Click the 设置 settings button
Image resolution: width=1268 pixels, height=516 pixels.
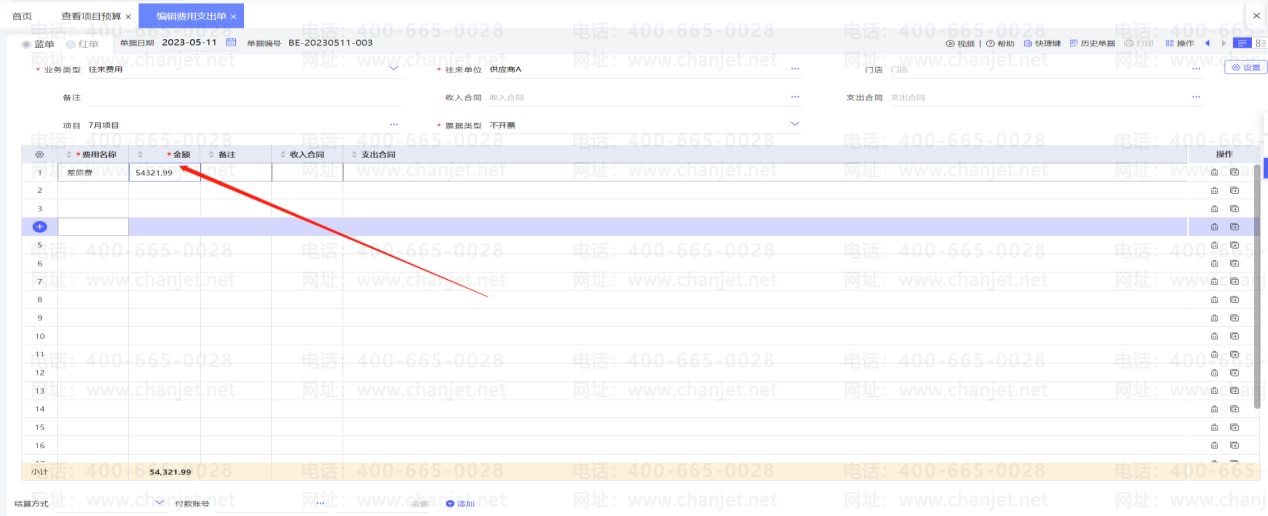point(1245,67)
